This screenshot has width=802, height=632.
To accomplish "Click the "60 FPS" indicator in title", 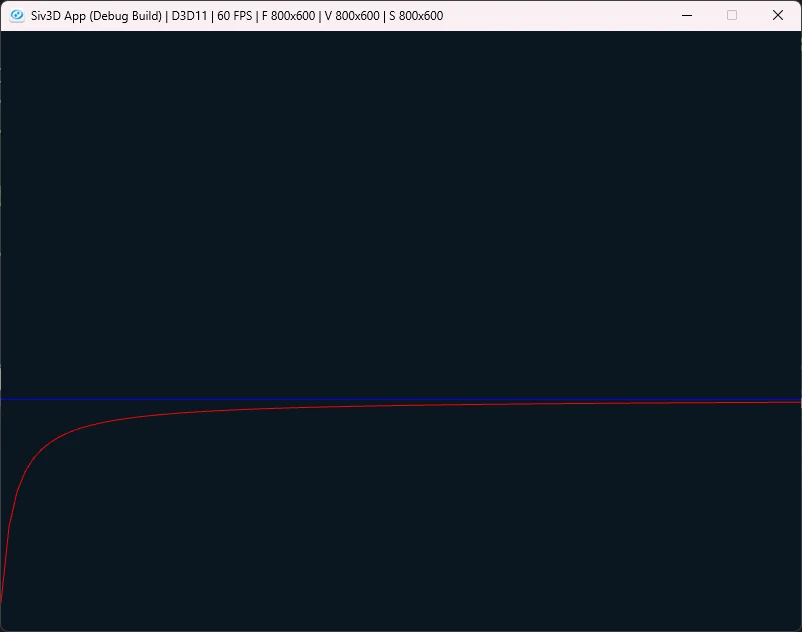I will click(235, 16).
